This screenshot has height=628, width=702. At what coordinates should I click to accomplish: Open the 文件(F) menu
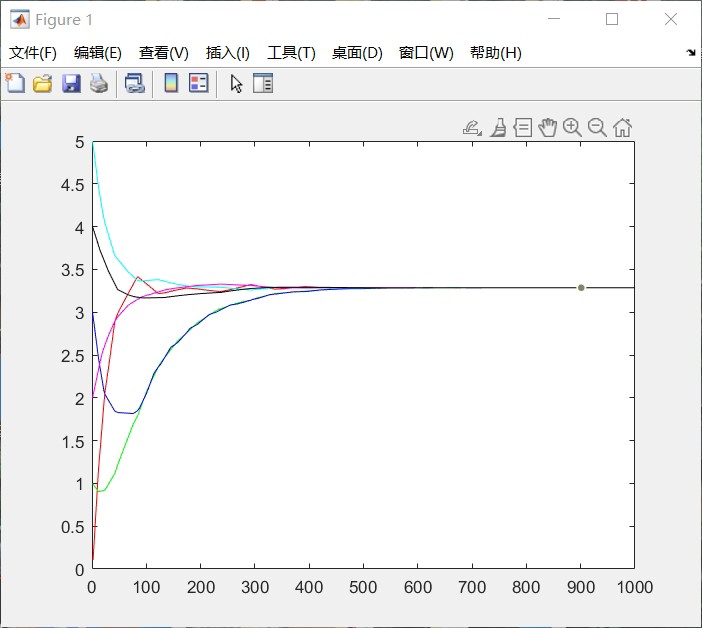[33, 53]
